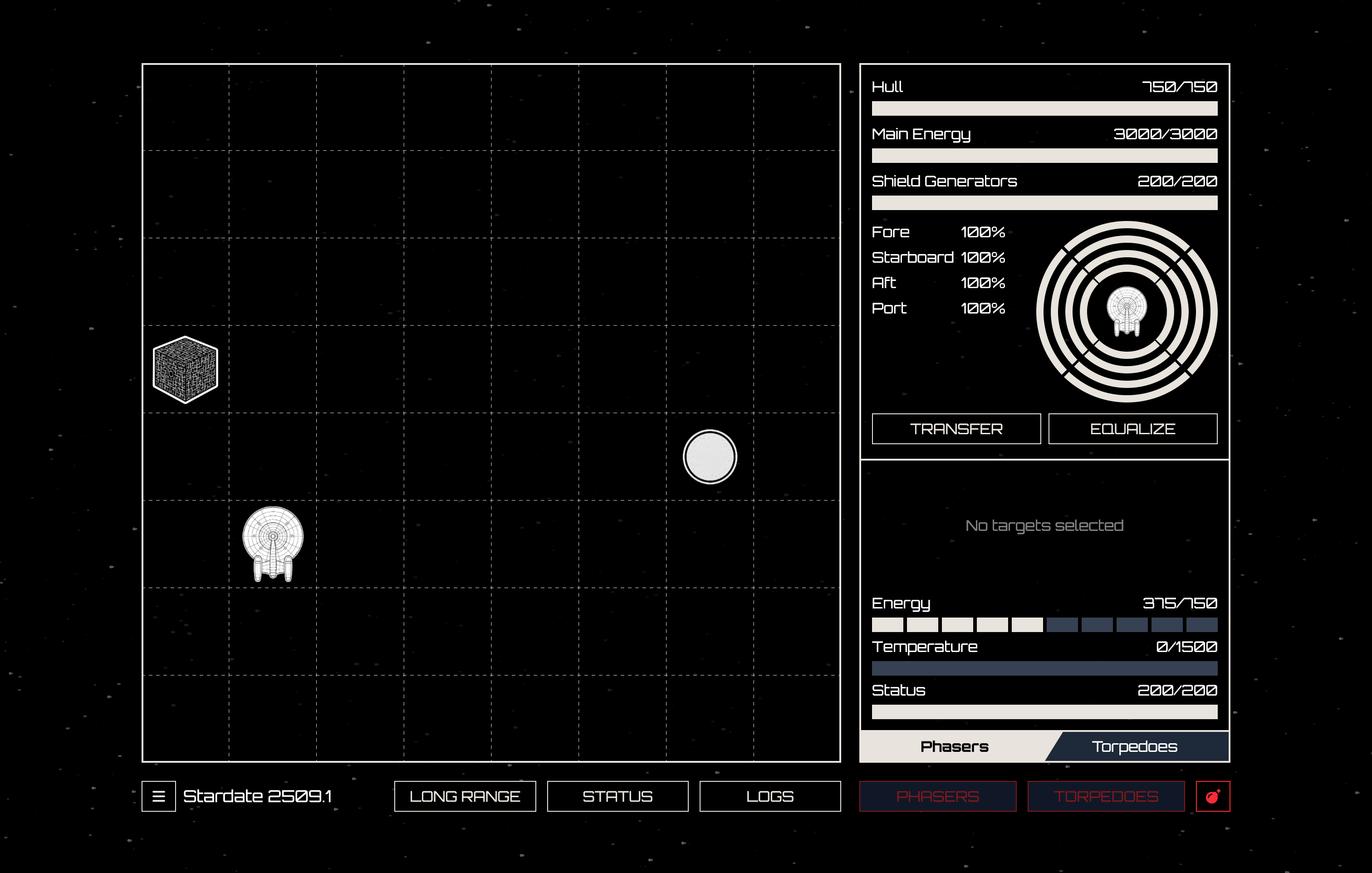Click the Temperature bar

pyautogui.click(x=1044, y=668)
